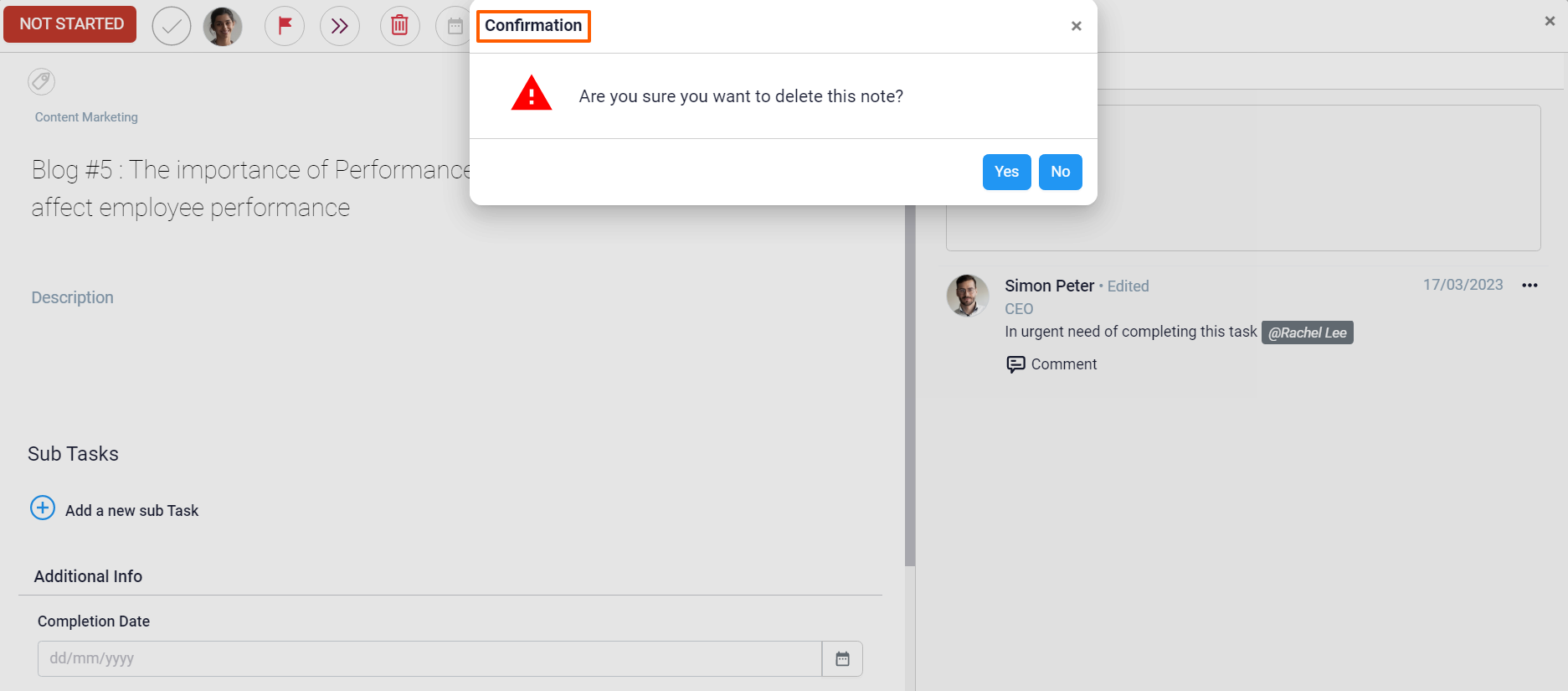Click the mark-complete checkmark circle icon
This screenshot has height=691, width=1568.
172,27
